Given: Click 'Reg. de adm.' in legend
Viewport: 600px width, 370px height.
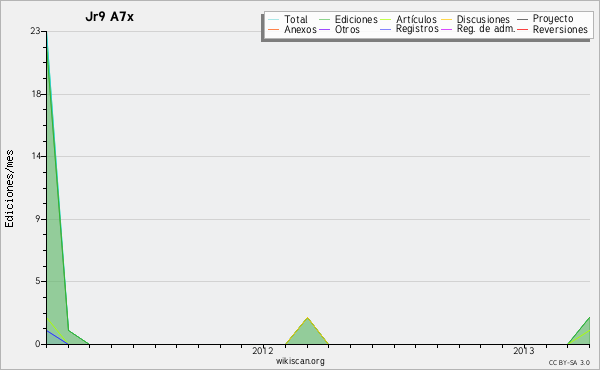Looking at the screenshot, I should 486,29.
